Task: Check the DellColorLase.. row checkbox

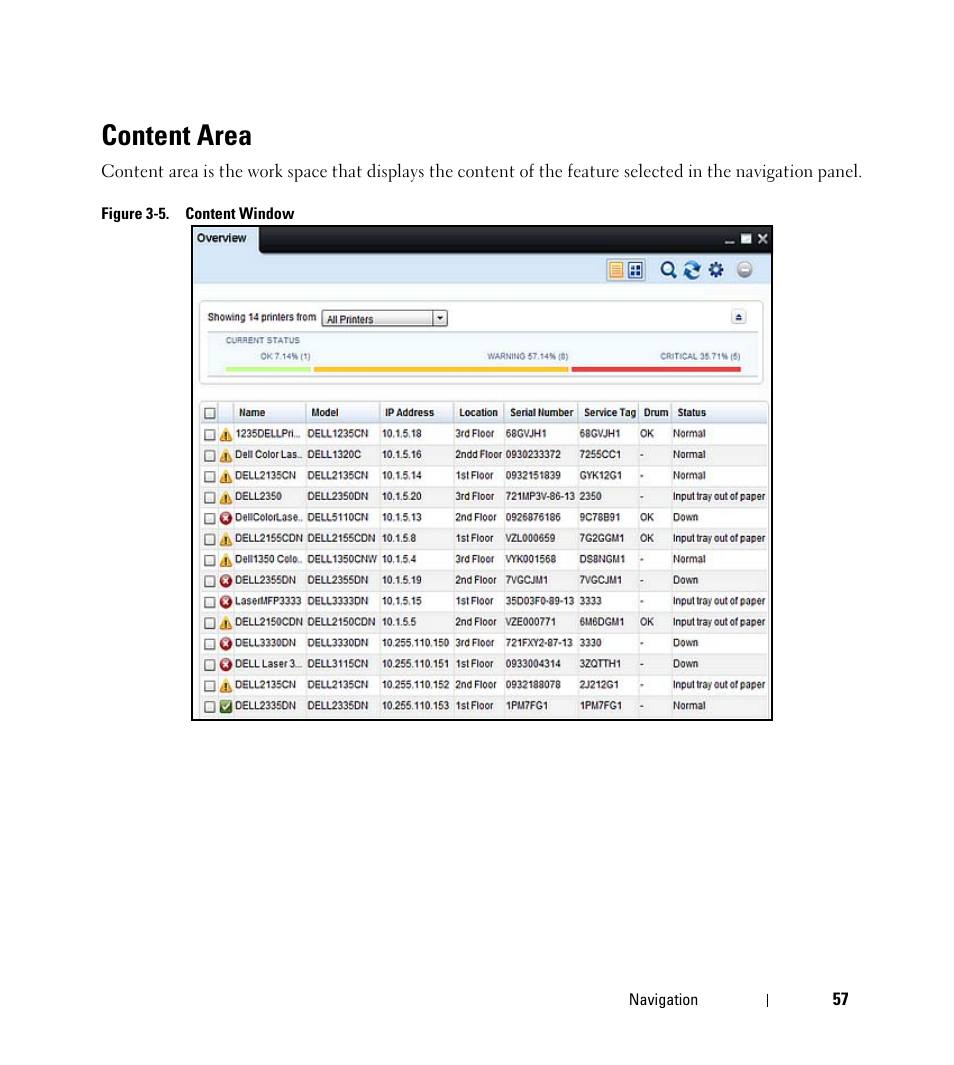Action: tap(210, 518)
